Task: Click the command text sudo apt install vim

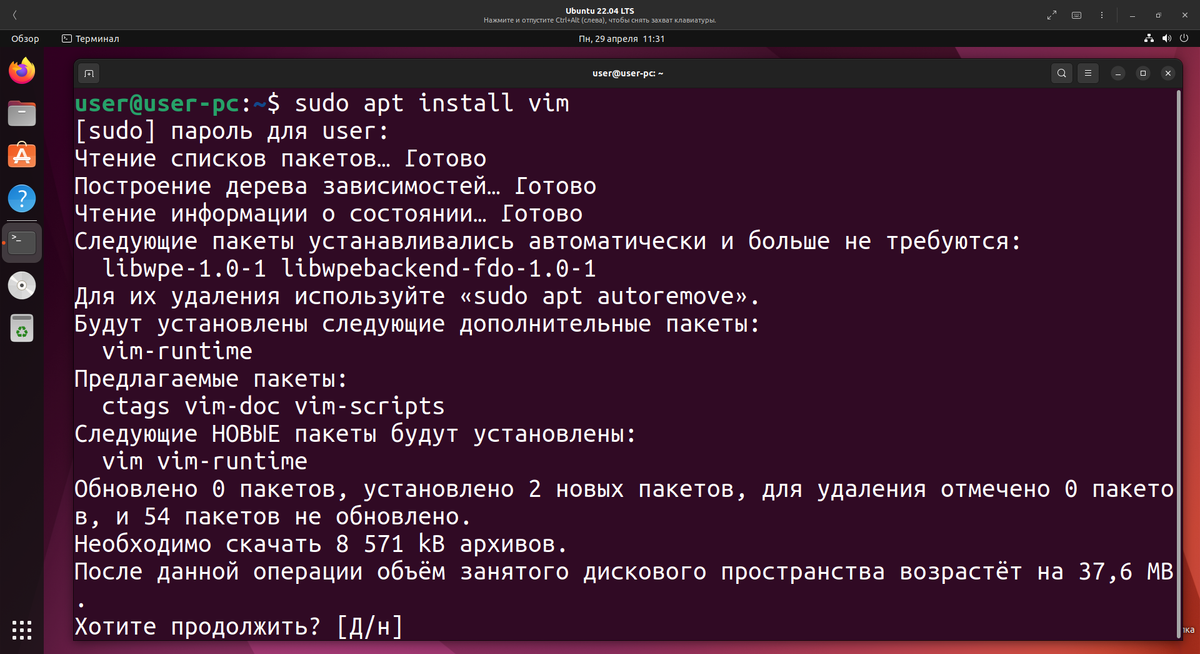Action: pyautogui.click(x=432, y=103)
